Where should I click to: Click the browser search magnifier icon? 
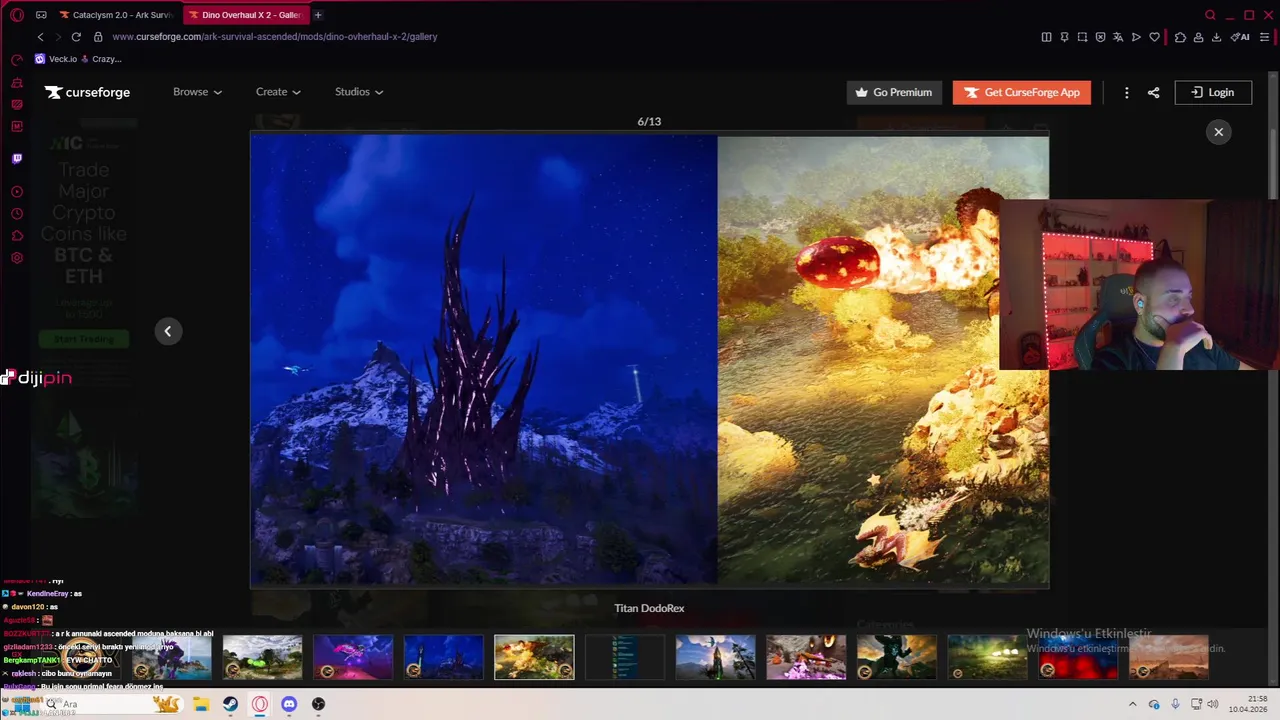1210,15
